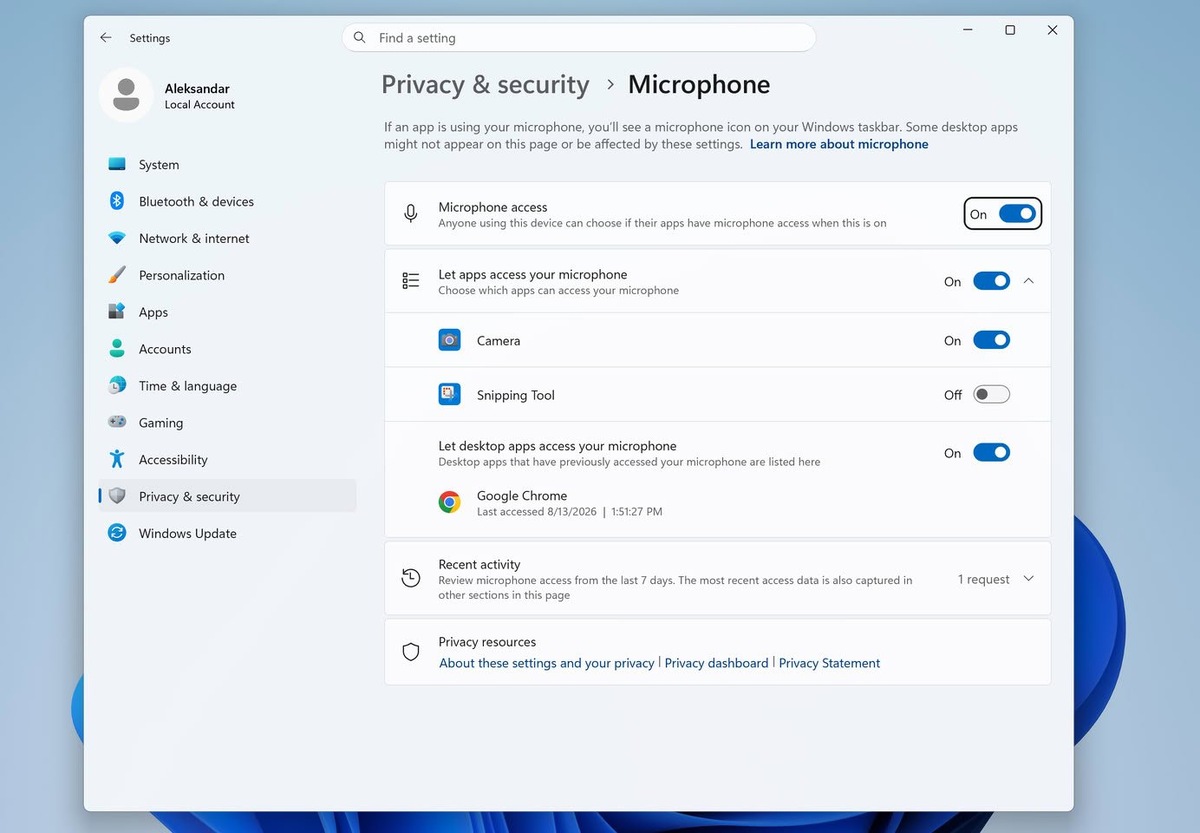Click the Gaming controller icon
1200x833 pixels.
(117, 422)
